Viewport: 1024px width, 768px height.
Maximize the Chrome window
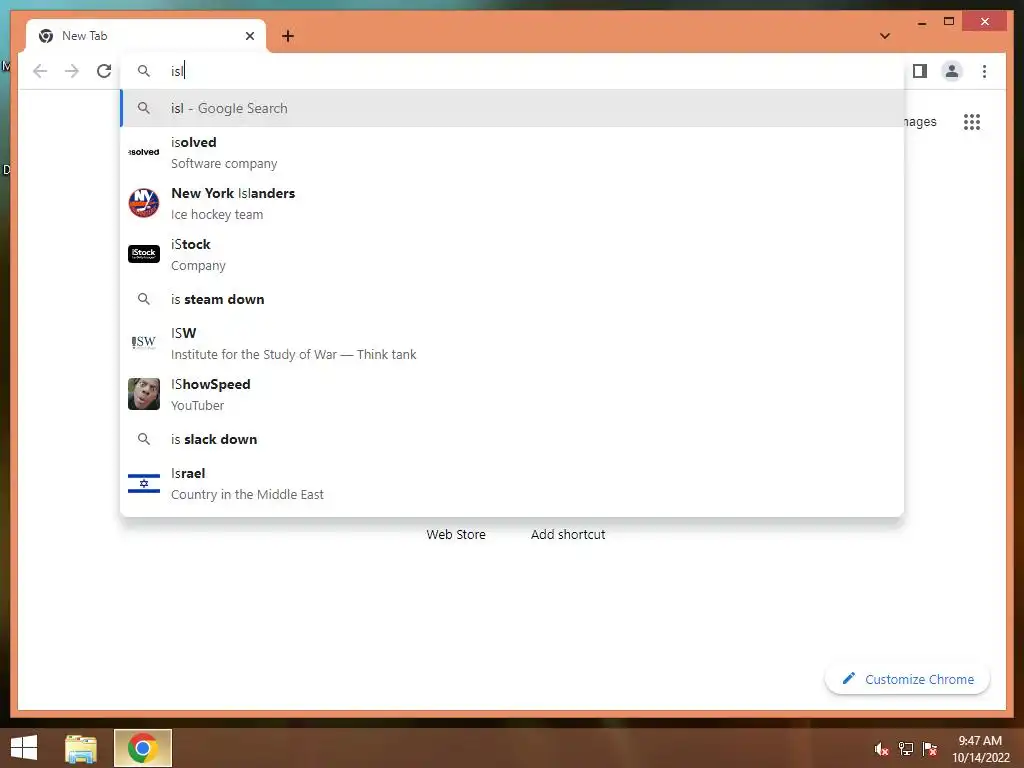tap(949, 22)
